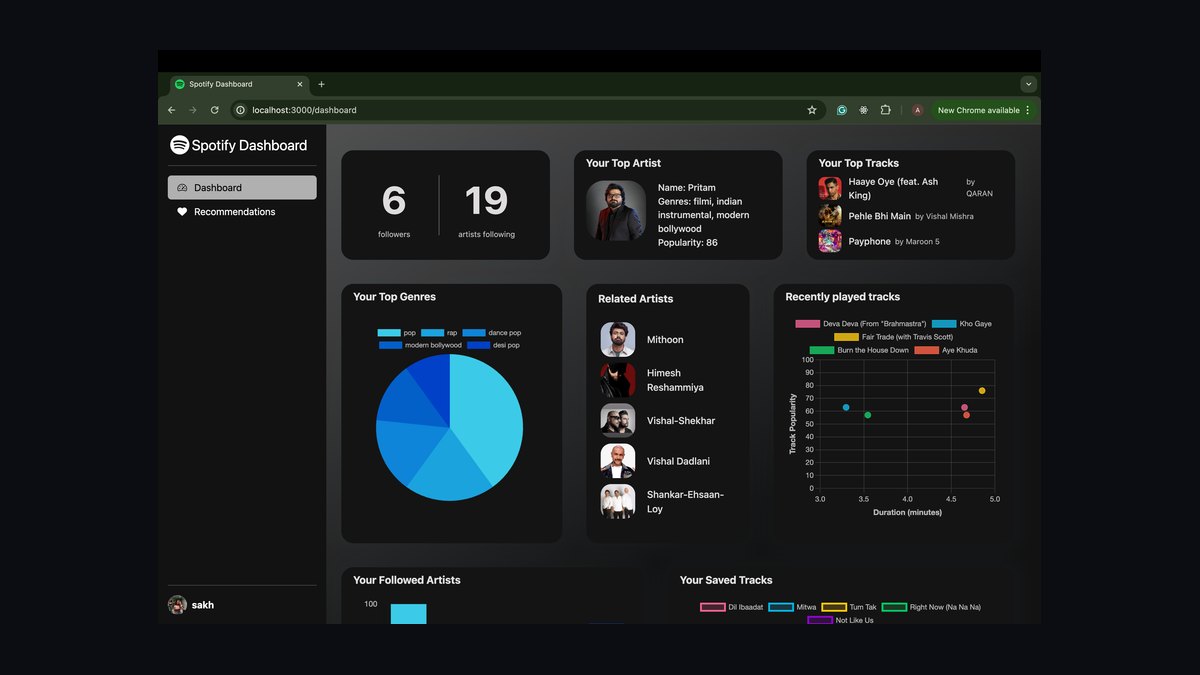This screenshot has height=675, width=1200.
Task: Click the Pritam top artist photo
Action: [616, 210]
